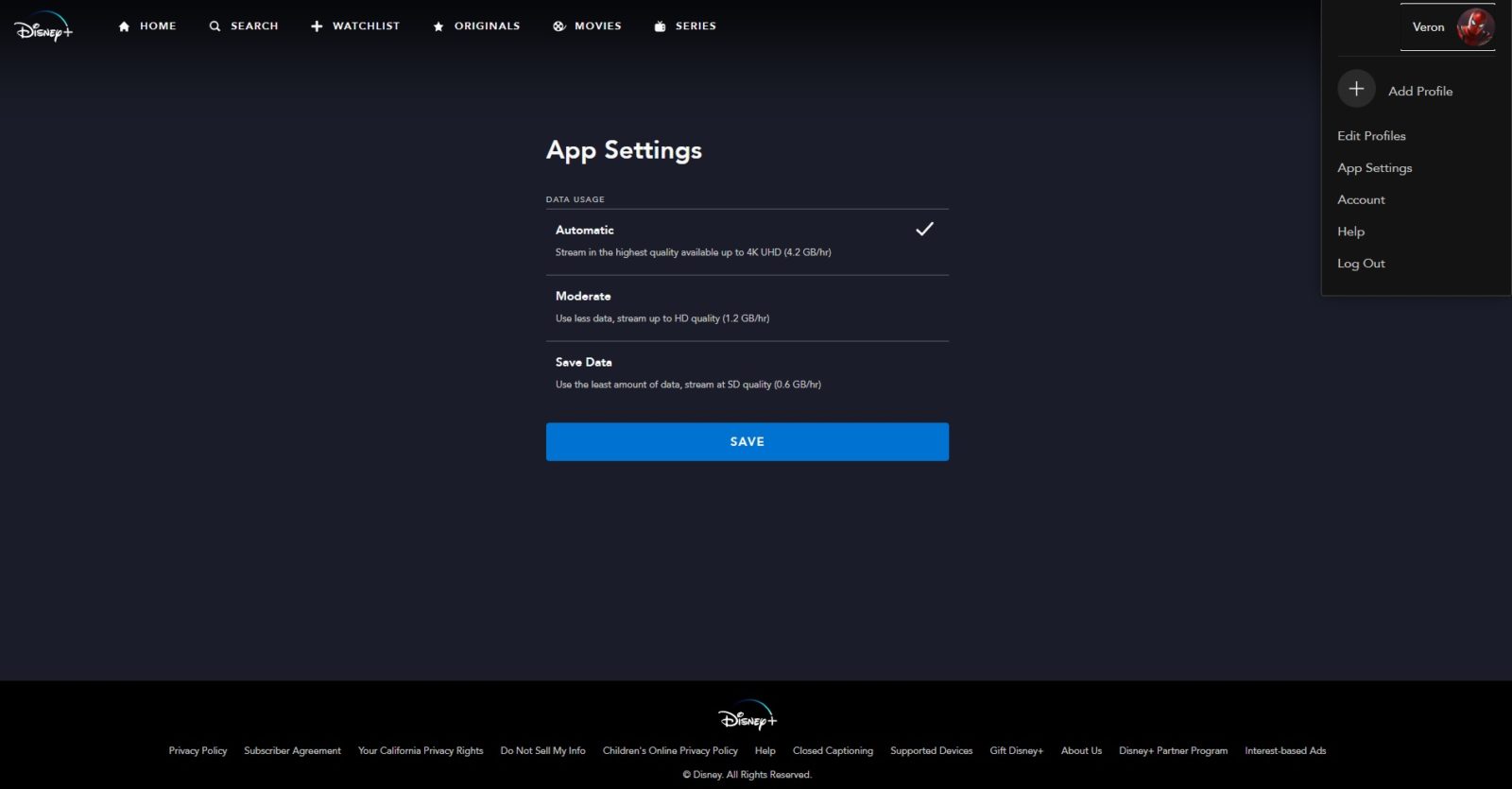The width and height of the screenshot is (1512, 789).
Task: Choose the Moderate data usage option
Action: coord(747,308)
